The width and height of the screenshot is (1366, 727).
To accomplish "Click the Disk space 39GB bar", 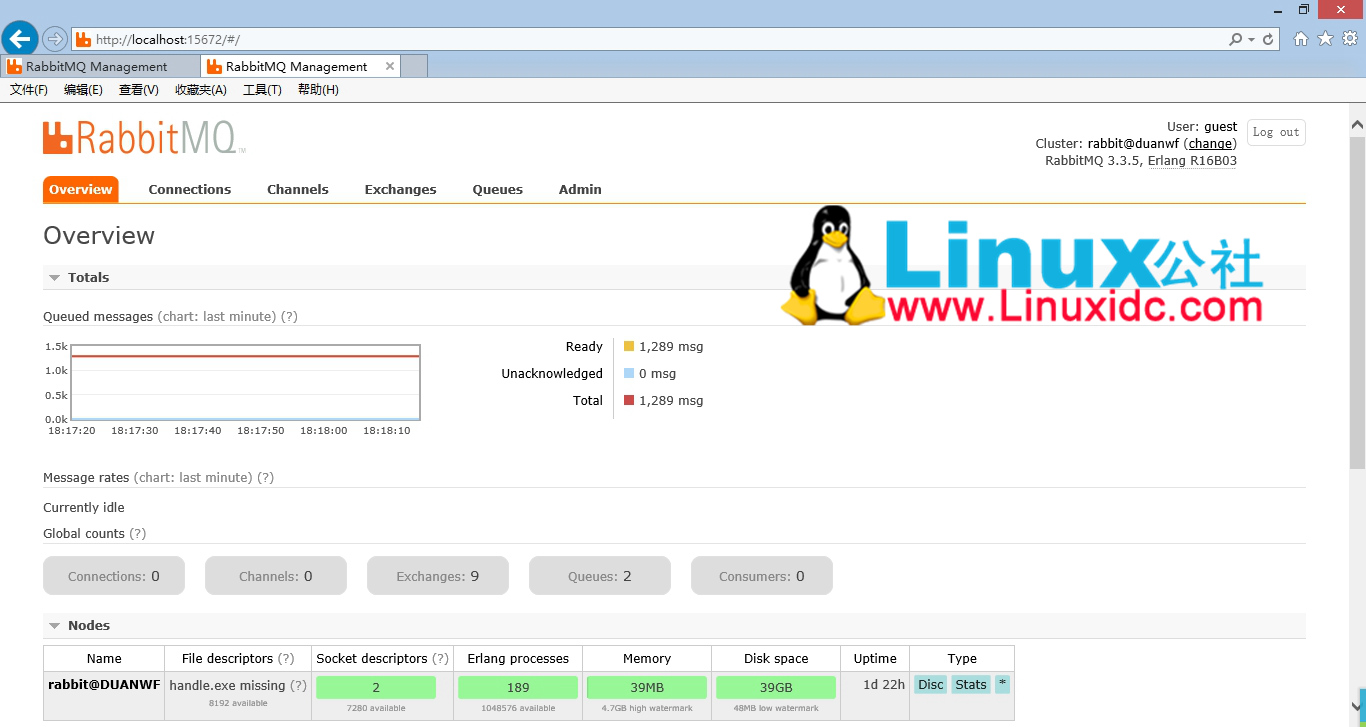I will (776, 687).
